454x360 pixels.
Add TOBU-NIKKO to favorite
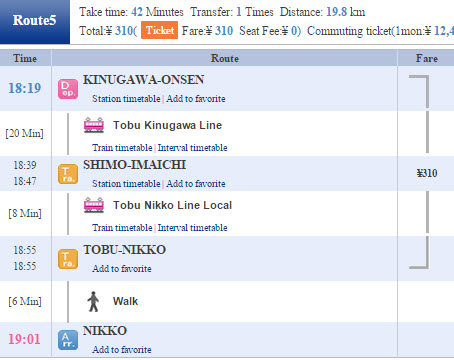(122, 269)
